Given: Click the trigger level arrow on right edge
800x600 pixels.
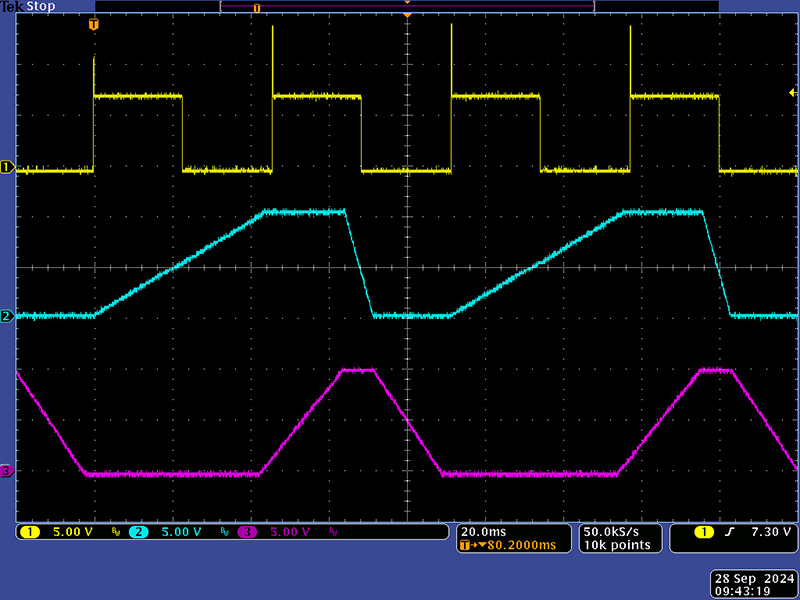Looking at the screenshot, I should (793, 92).
